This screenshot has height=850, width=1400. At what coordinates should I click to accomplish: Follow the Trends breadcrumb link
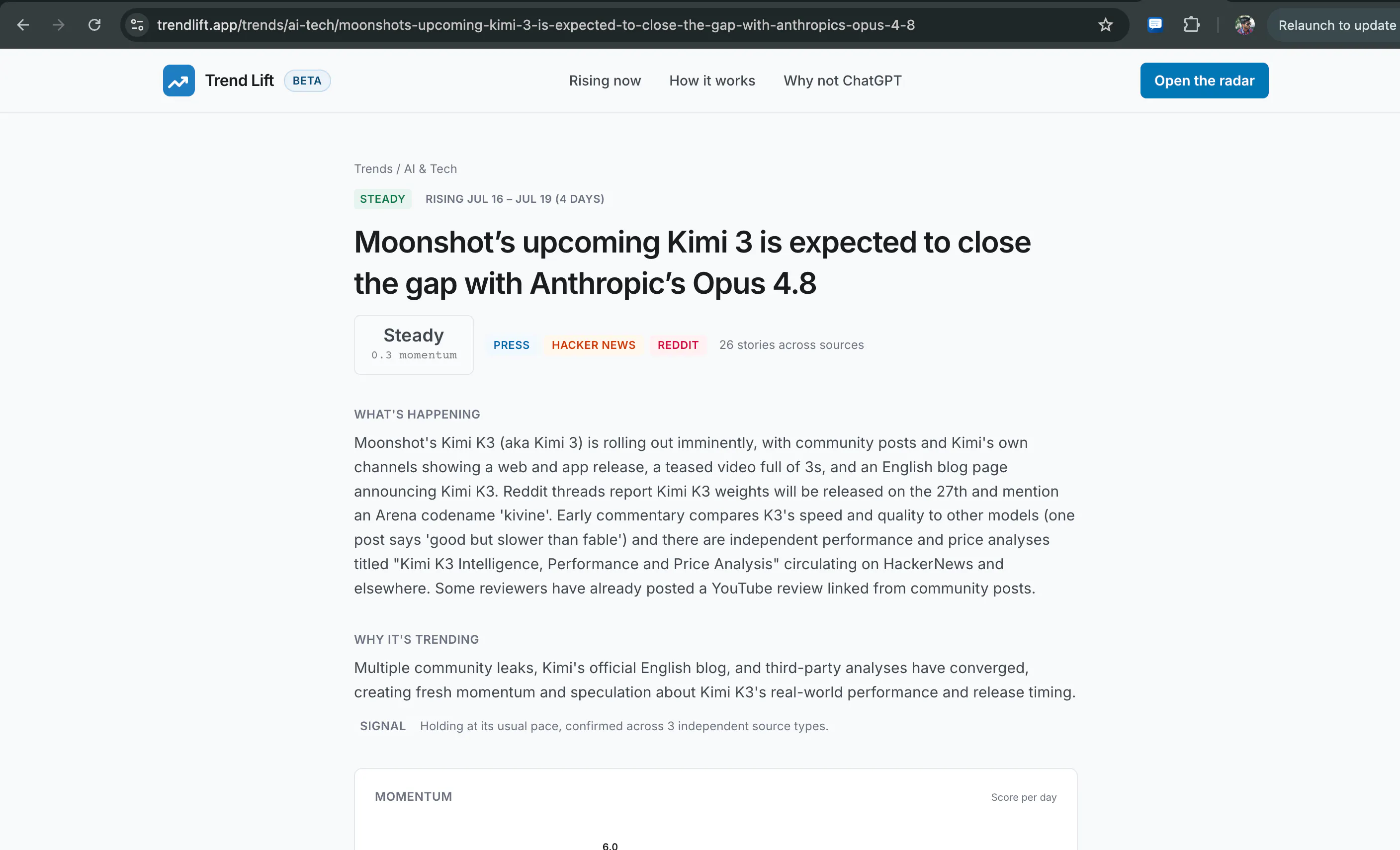point(373,169)
